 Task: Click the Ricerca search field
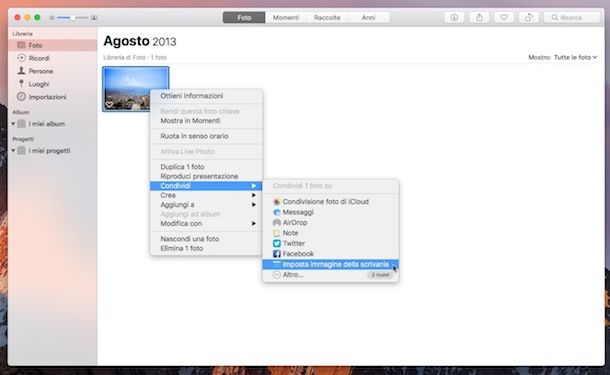(x=572, y=18)
